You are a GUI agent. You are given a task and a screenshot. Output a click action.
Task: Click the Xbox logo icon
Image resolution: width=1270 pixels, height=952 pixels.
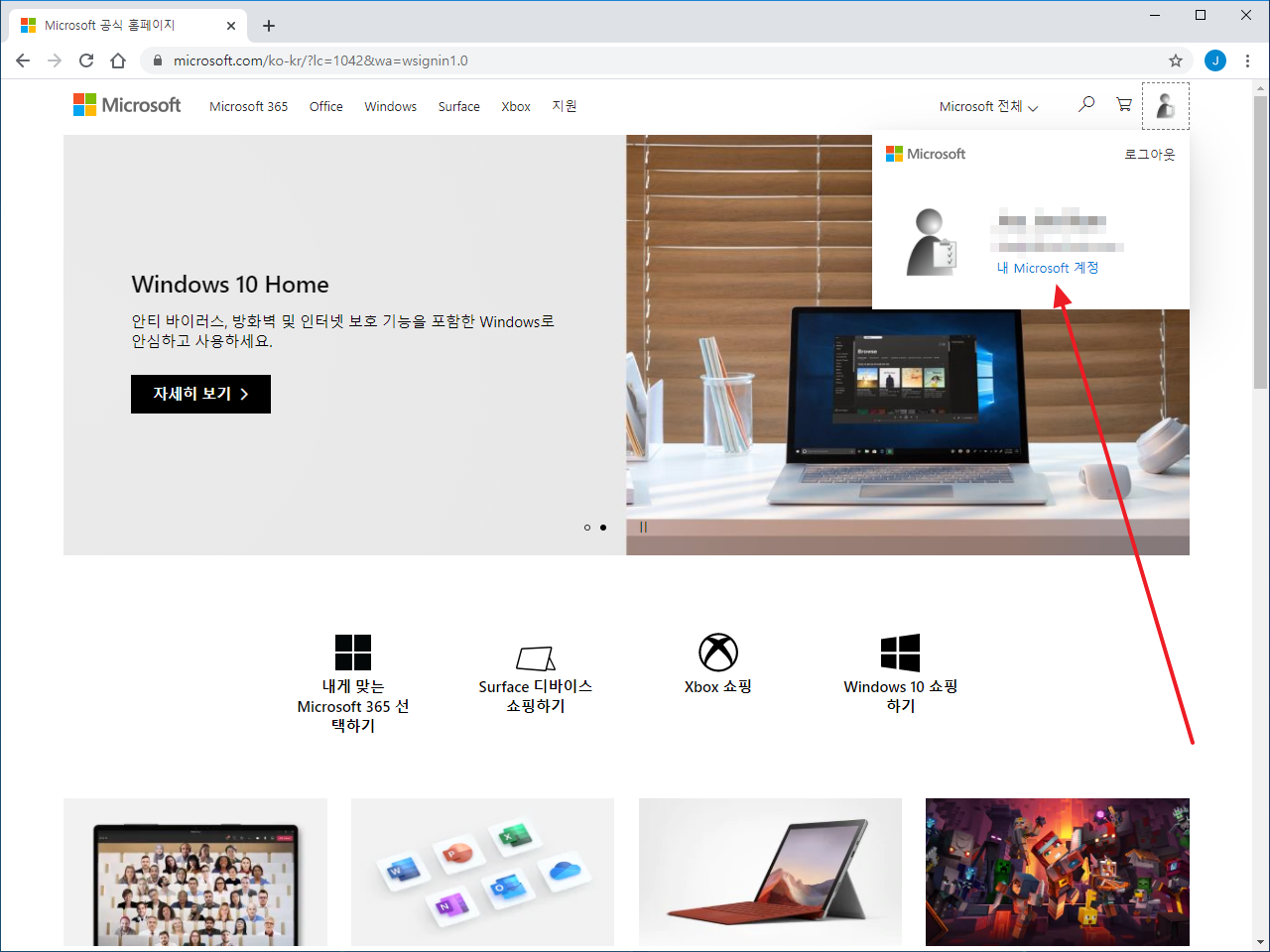tap(718, 653)
